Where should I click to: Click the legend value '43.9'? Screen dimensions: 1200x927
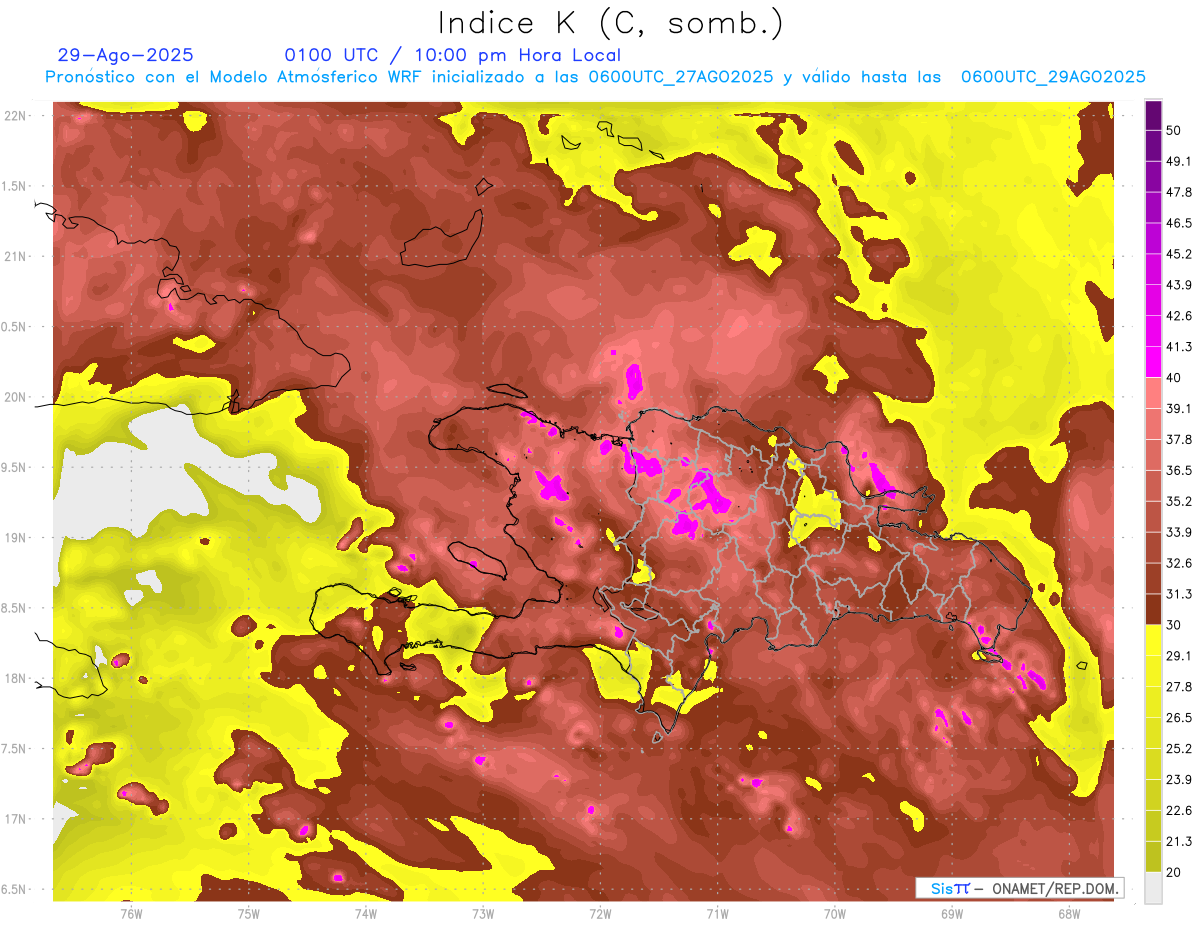(1178, 285)
